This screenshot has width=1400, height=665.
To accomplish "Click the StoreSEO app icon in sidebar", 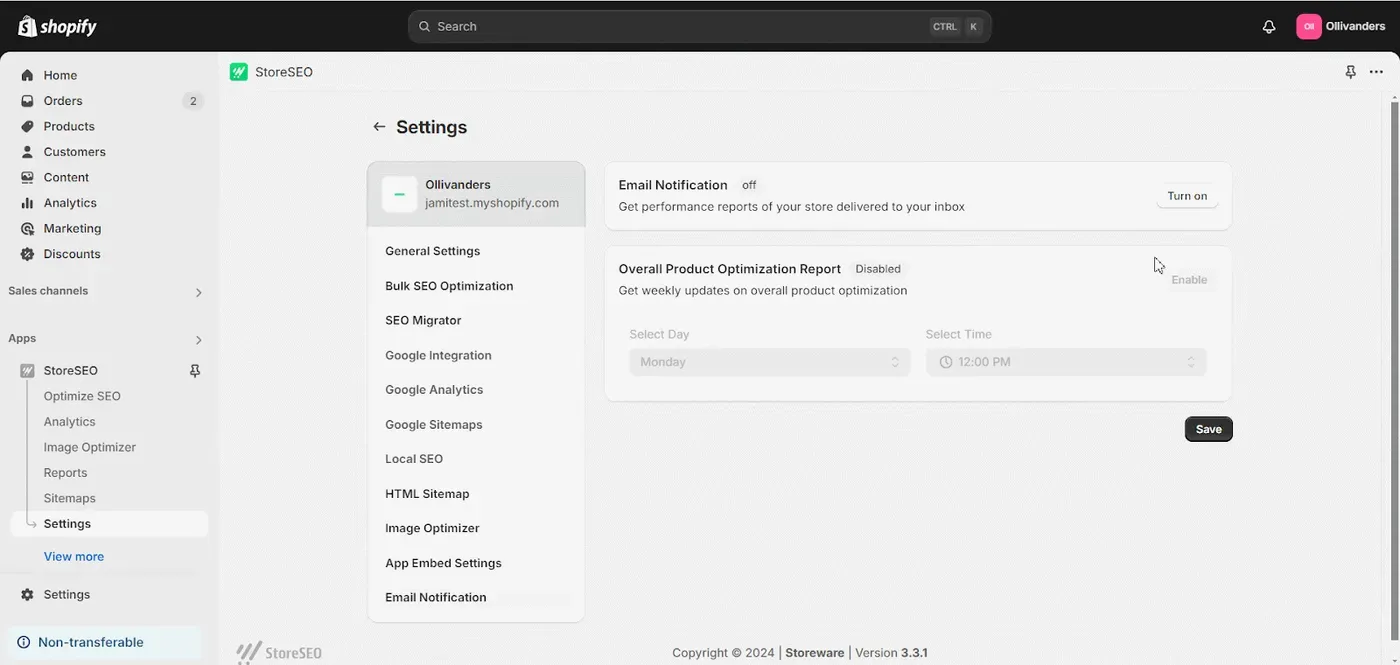I will (x=27, y=370).
